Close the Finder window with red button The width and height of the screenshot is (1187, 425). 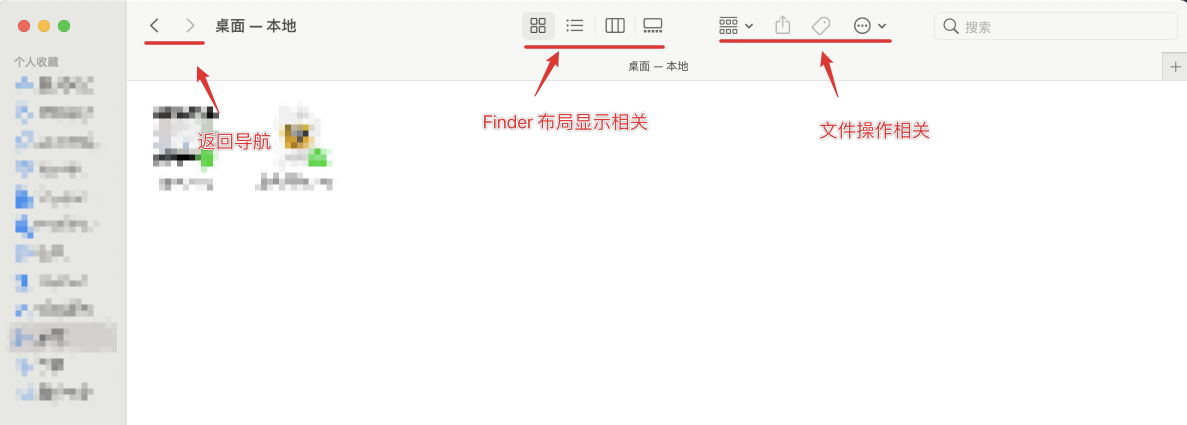[x=24, y=26]
